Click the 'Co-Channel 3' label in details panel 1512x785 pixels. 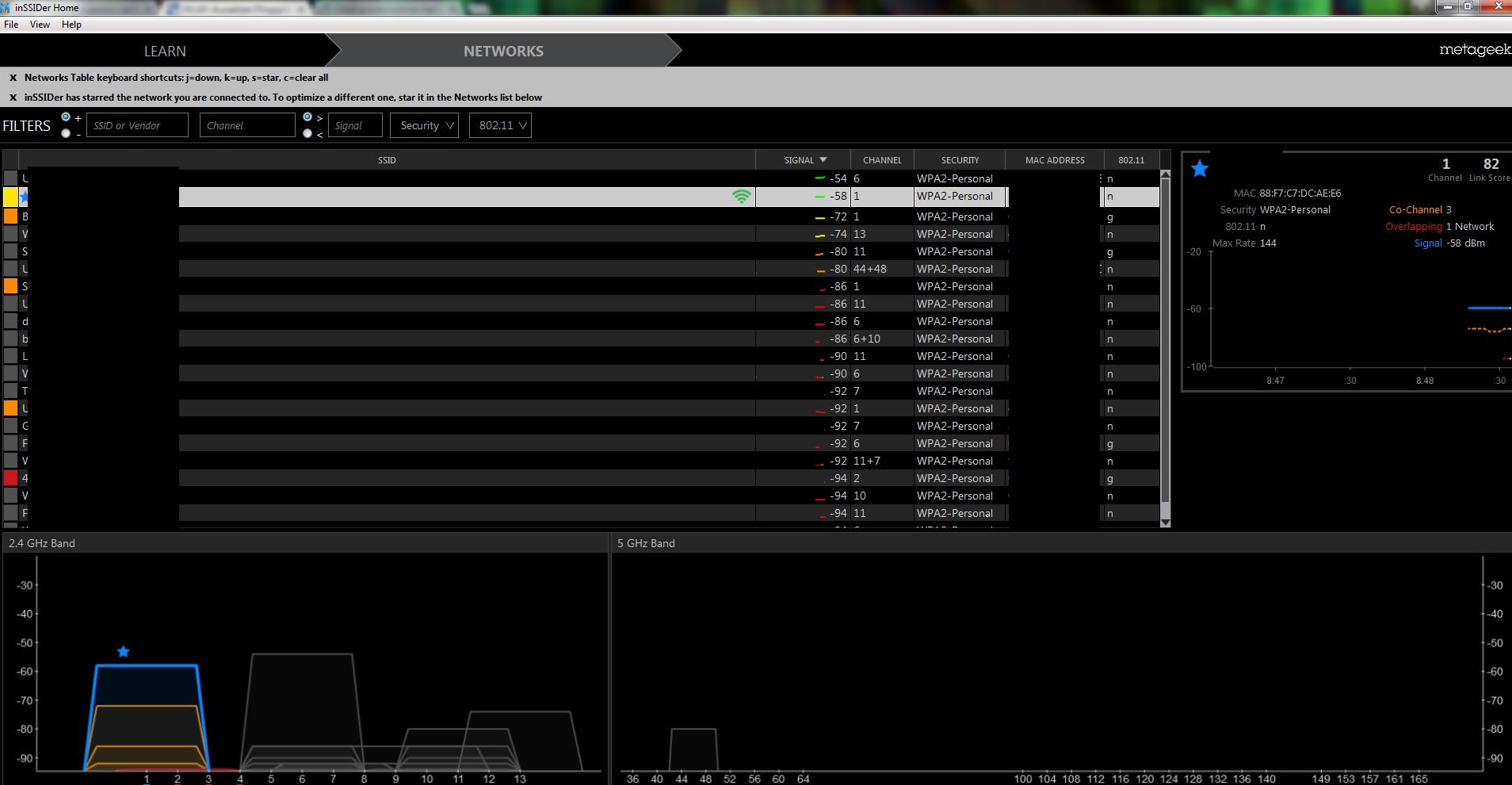pos(1420,210)
